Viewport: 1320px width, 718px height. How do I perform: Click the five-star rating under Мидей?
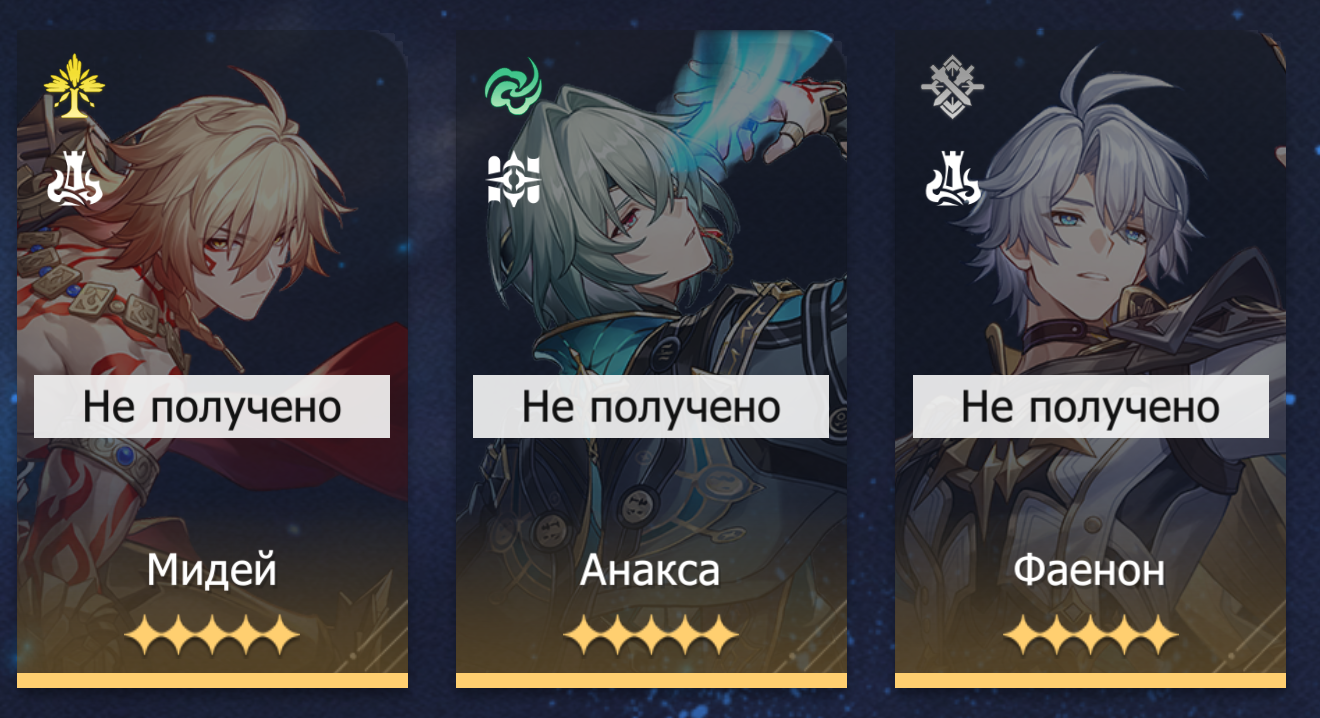[212, 635]
